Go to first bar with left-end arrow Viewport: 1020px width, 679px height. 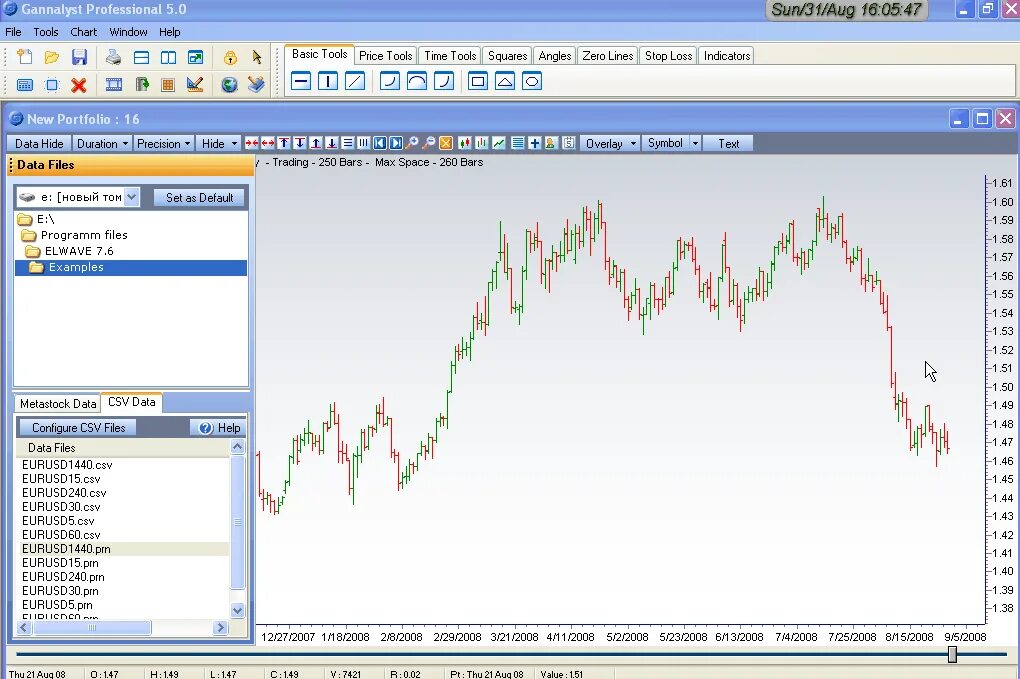pos(380,143)
